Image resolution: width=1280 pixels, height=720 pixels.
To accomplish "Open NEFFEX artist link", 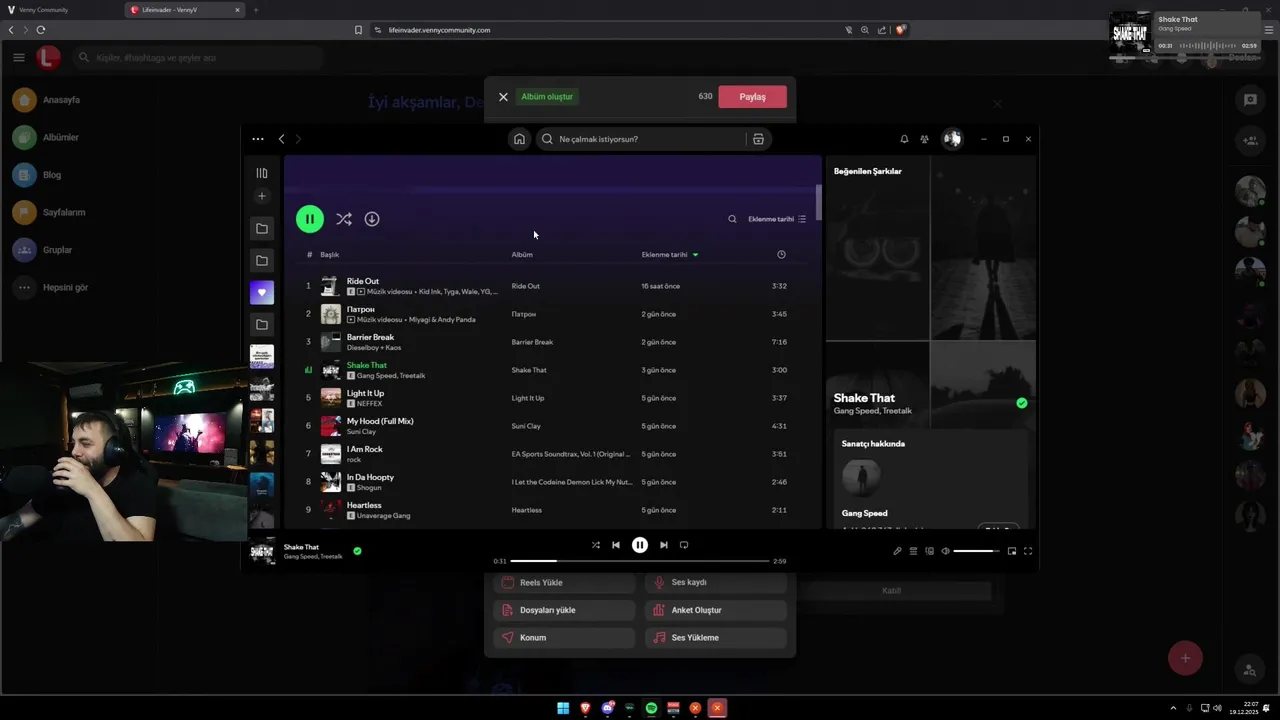I will coord(369,404).
